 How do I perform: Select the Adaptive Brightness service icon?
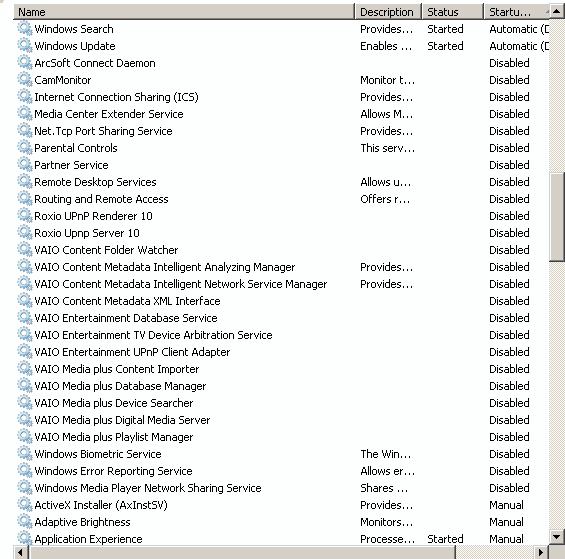pyautogui.click(x=25, y=522)
